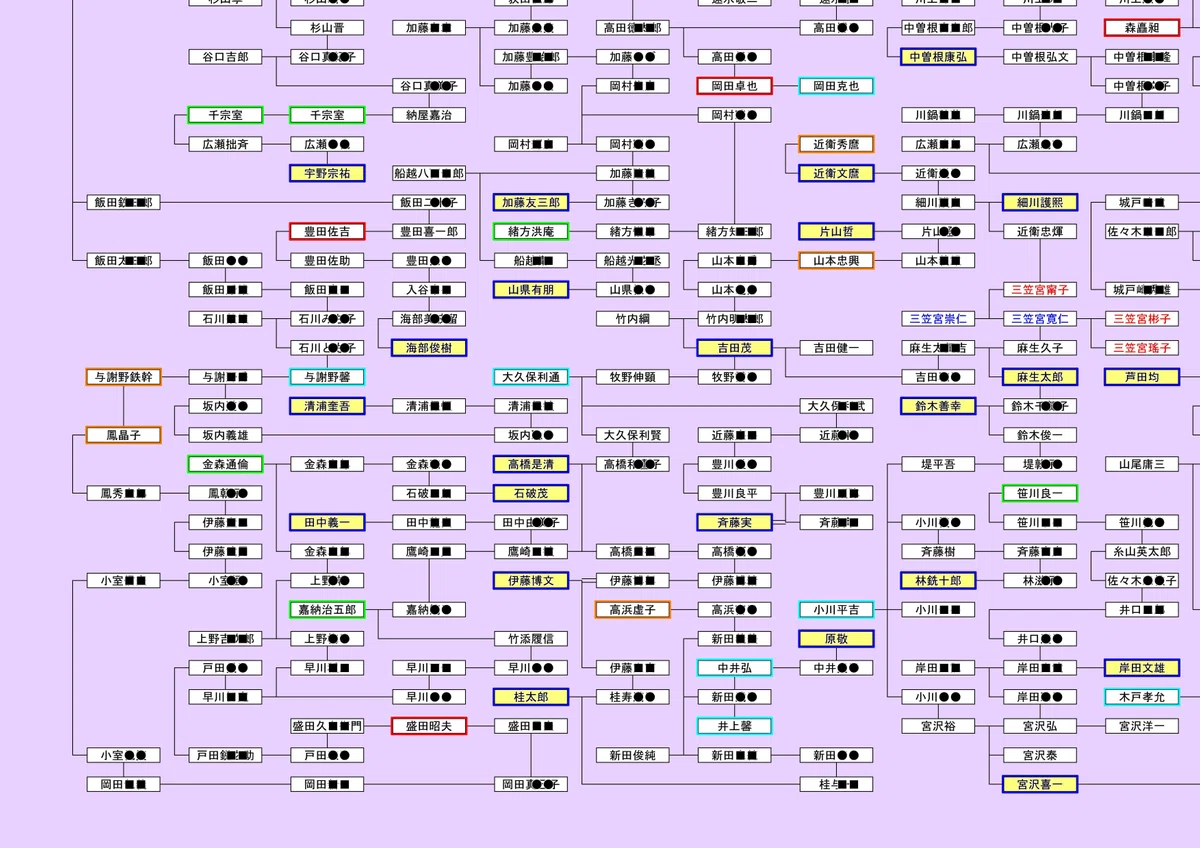Image resolution: width=1200 pixels, height=848 pixels.
Task: Click the 山本忠興 box
Action: pyautogui.click(x=836, y=260)
